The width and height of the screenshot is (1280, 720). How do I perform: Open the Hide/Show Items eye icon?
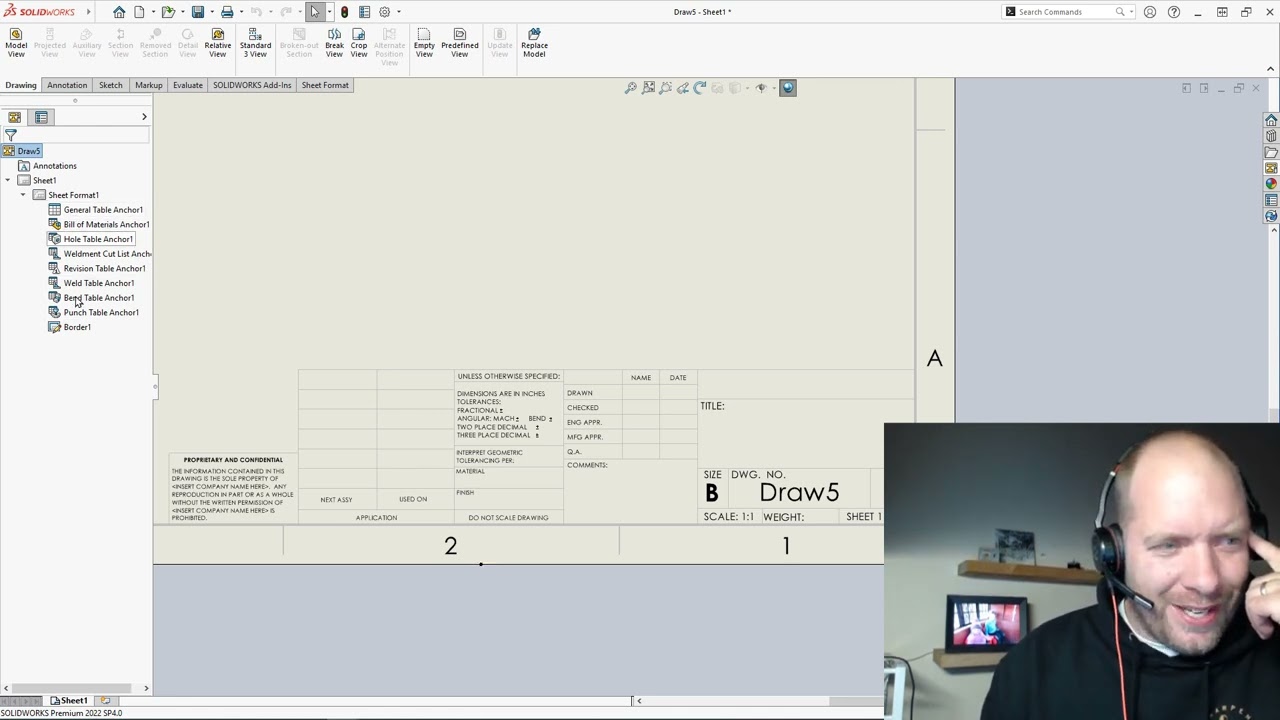[x=760, y=88]
